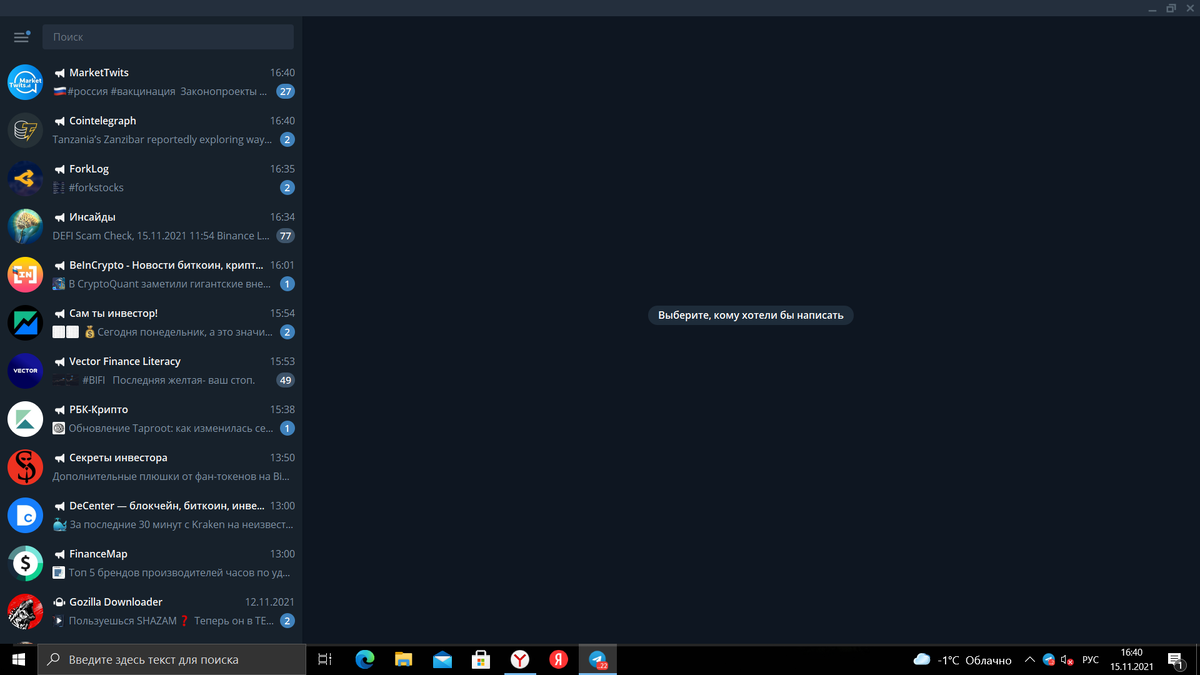Open chat titled Vector Finance Literacy
The width and height of the screenshot is (1200, 675).
click(125, 361)
